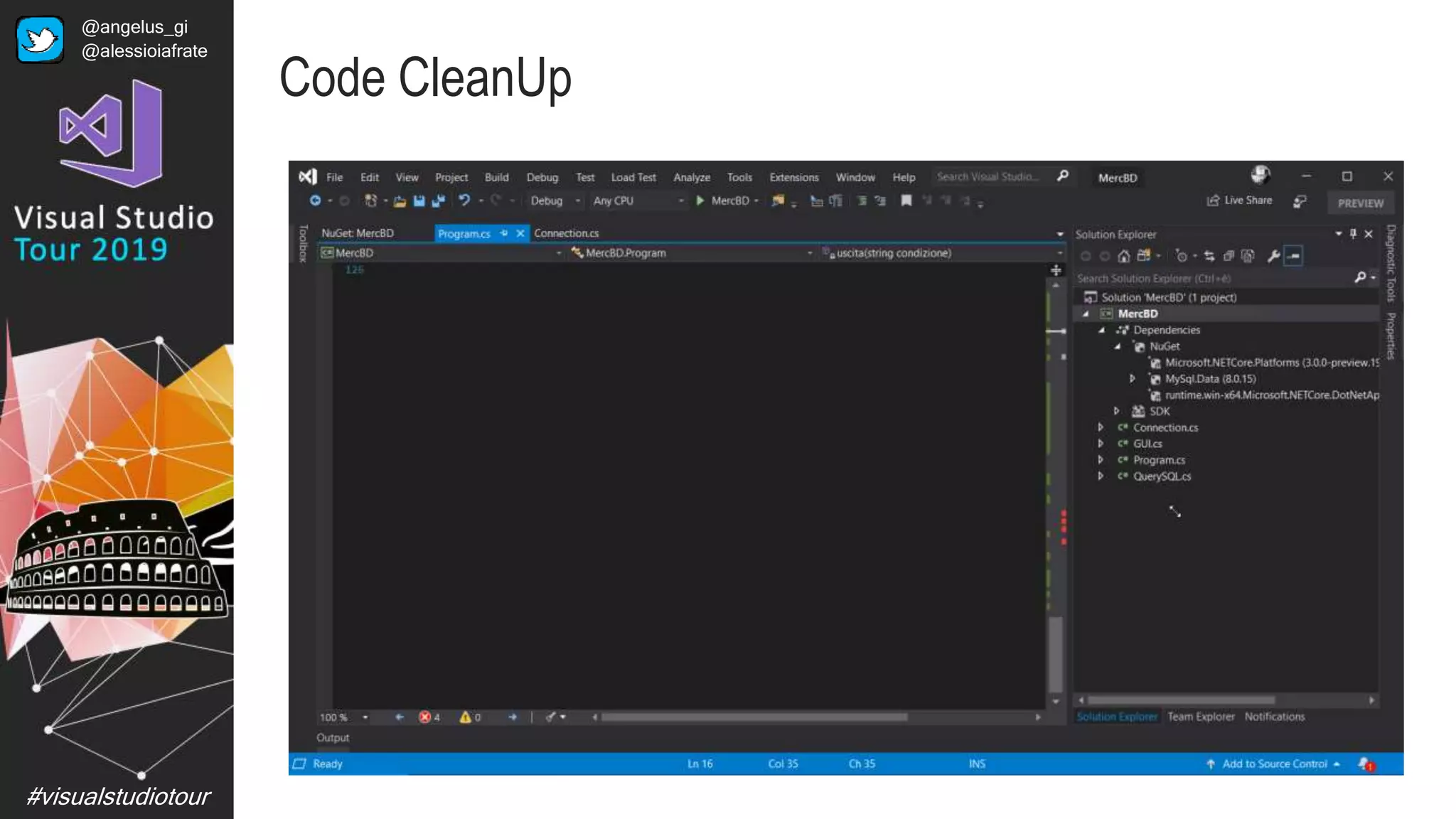Click the Open File folder icon
The image size is (1456, 819).
point(400,201)
